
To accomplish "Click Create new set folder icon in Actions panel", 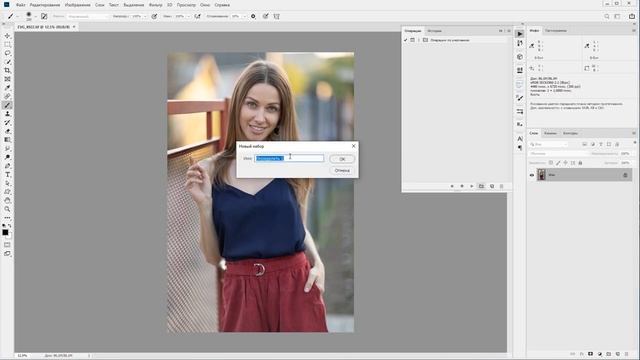I will coord(482,186).
